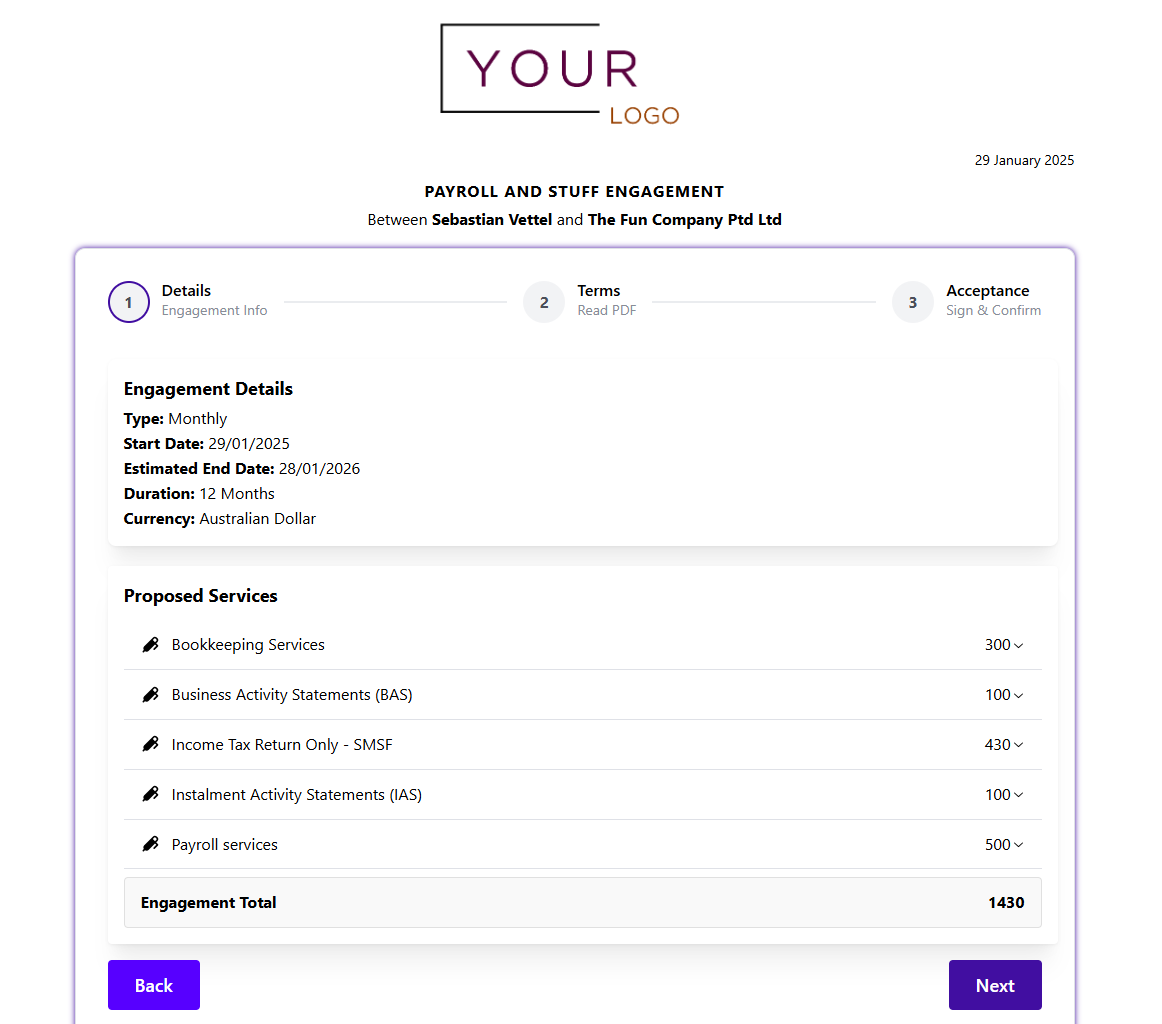Image resolution: width=1162 pixels, height=1024 pixels.
Task: Click the YOUR LOGO image
Action: 560,75
